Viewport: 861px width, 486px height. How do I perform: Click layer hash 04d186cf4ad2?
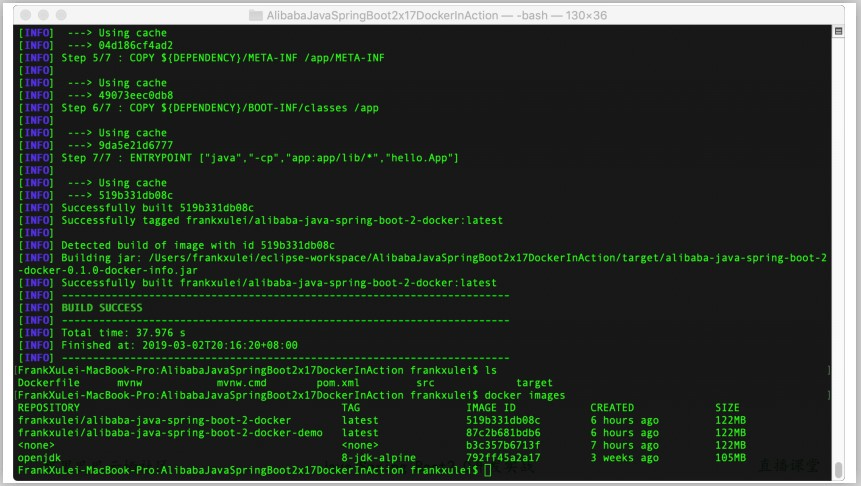pyautogui.click(x=136, y=45)
